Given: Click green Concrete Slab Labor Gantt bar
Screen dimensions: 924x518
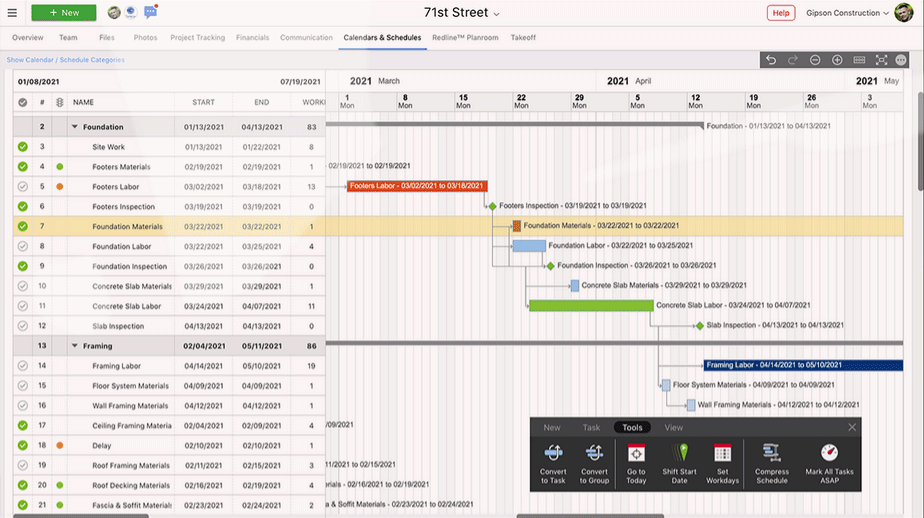Looking at the screenshot, I should coord(591,305).
